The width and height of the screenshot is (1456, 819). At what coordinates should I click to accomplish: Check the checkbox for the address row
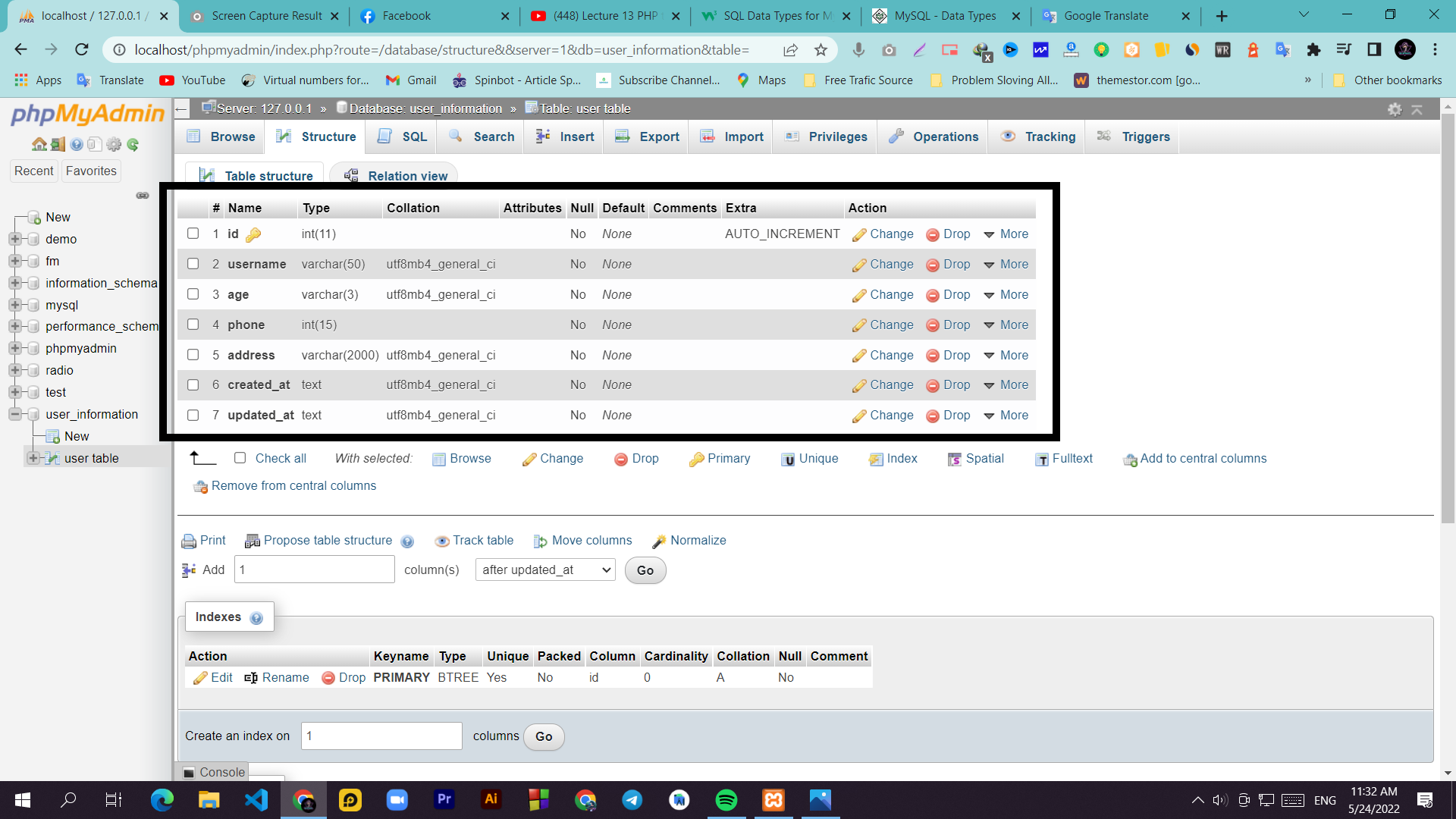click(193, 354)
